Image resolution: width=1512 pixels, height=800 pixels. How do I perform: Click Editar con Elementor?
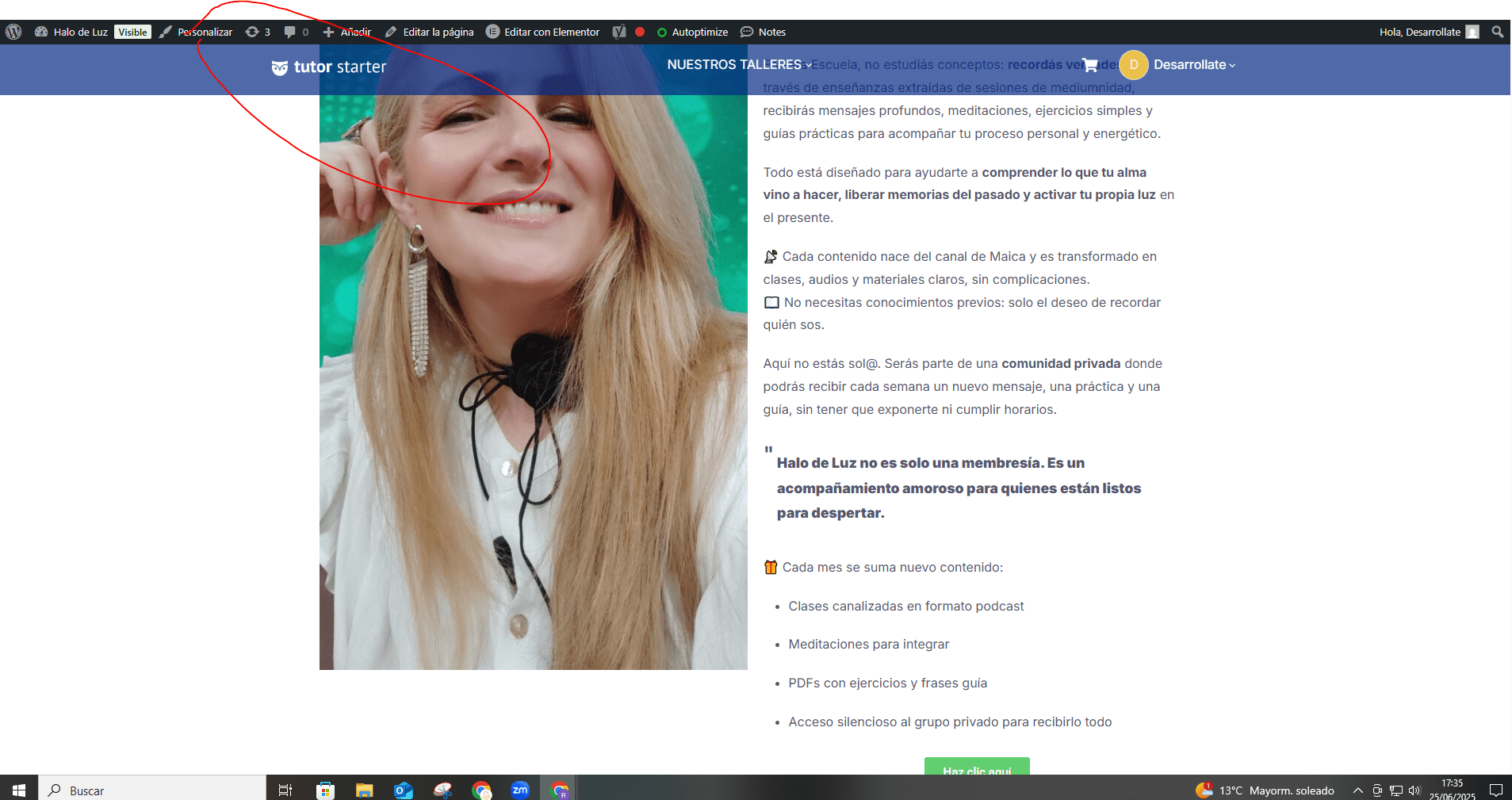pyautogui.click(x=543, y=32)
